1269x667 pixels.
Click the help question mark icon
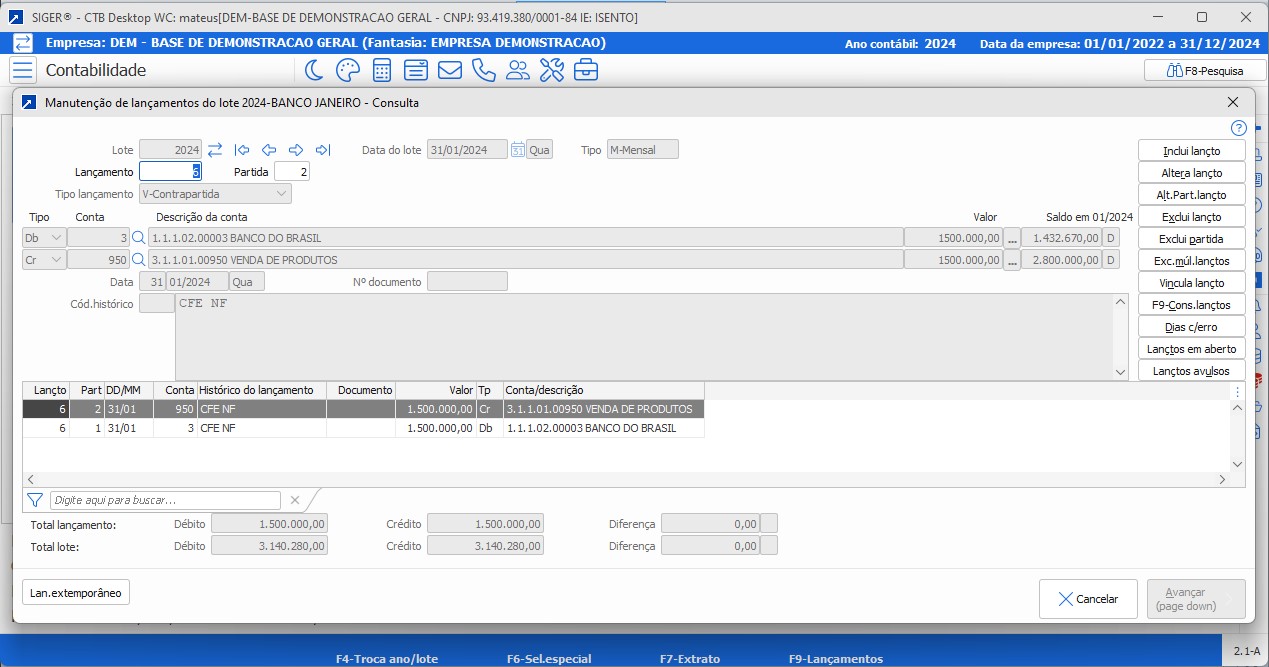pyautogui.click(x=1238, y=128)
